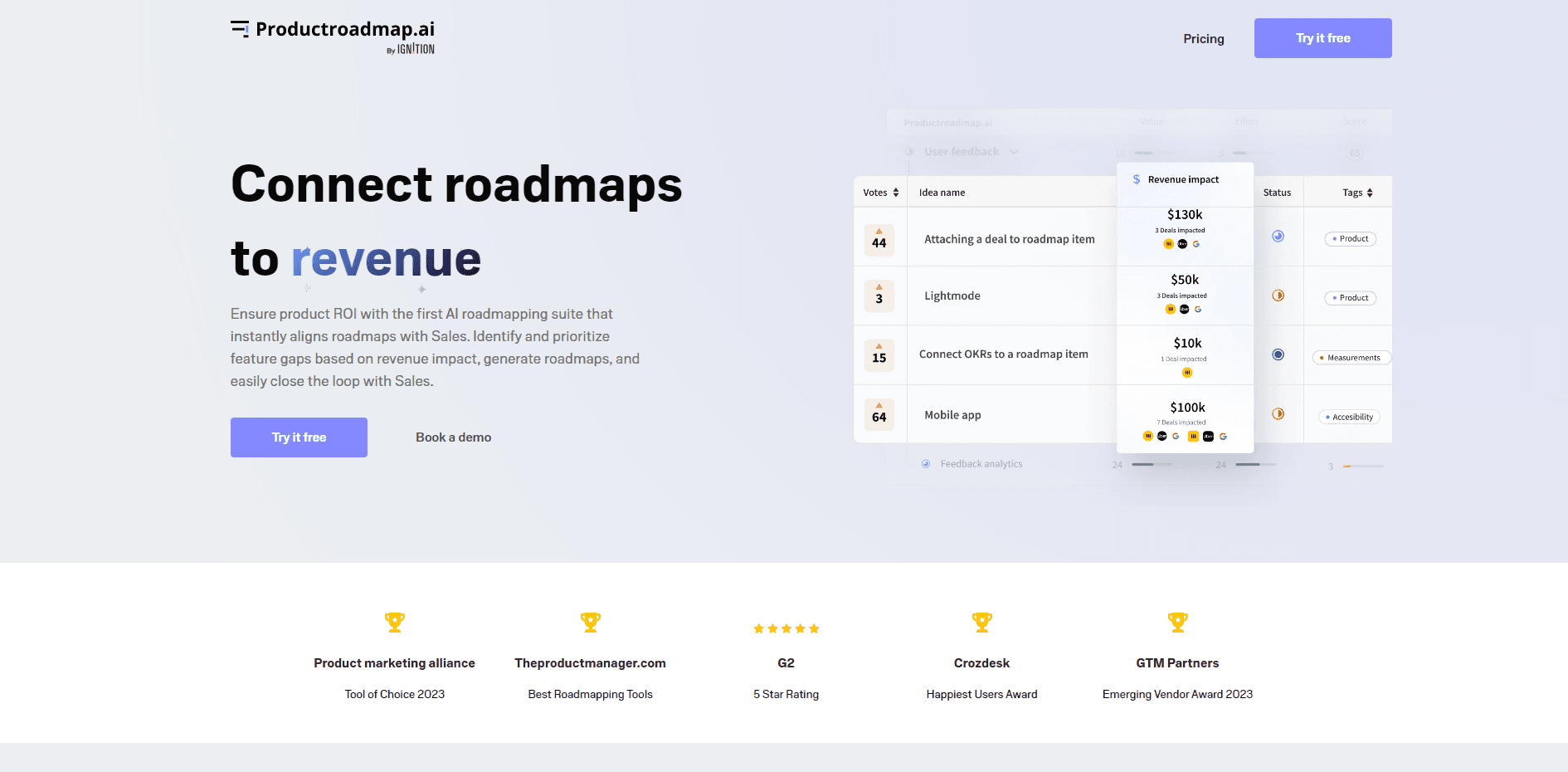The width and height of the screenshot is (1568, 772).
Task: Click the Measurements tag pill
Action: click(1351, 358)
